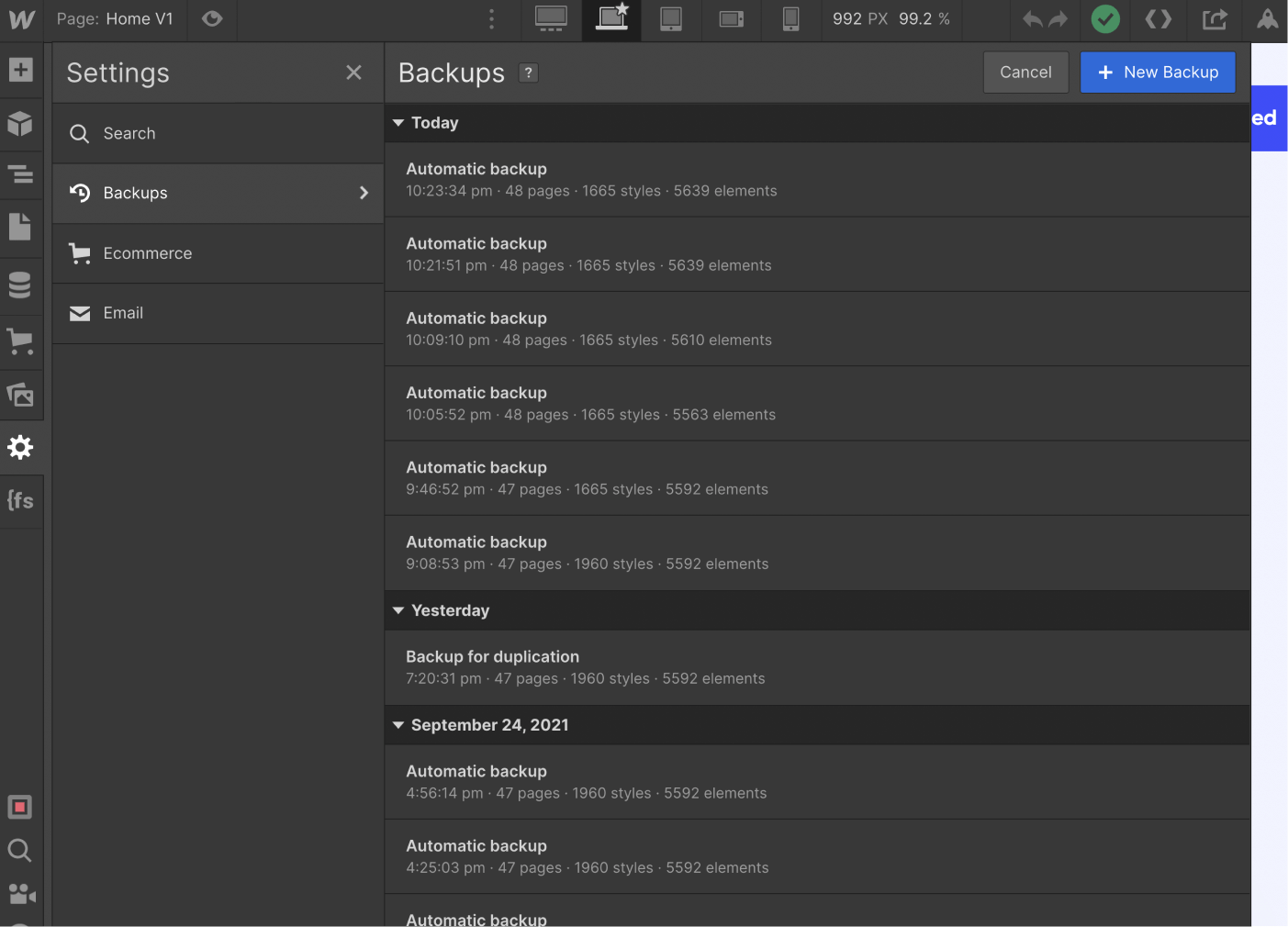
Task: Open the code export view
Action: tap(1158, 19)
